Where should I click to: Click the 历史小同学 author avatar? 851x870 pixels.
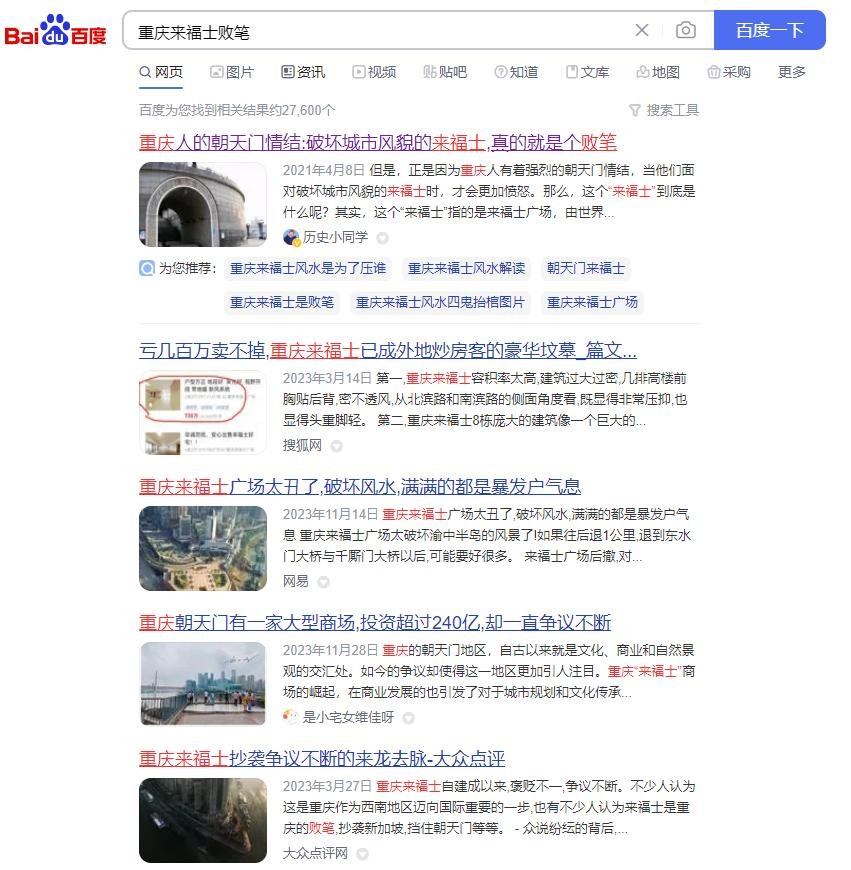(291, 237)
